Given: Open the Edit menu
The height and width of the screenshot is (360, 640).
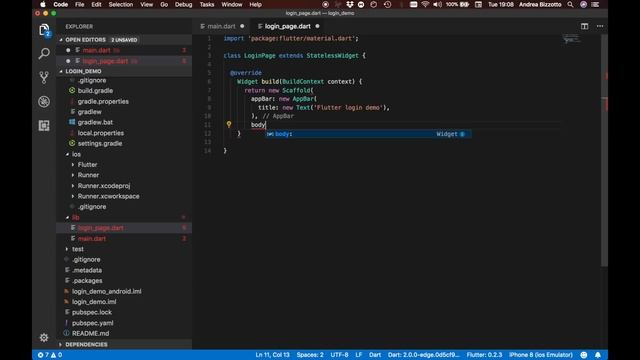Looking at the screenshot, I should pyautogui.click(x=96, y=4).
